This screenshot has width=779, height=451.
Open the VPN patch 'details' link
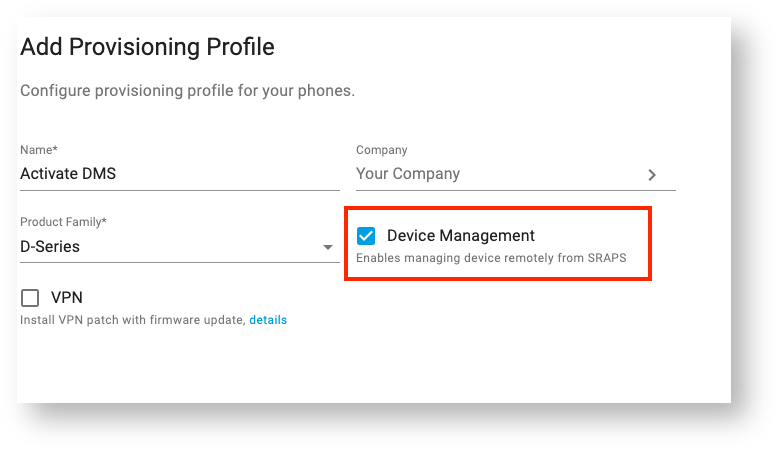click(268, 320)
